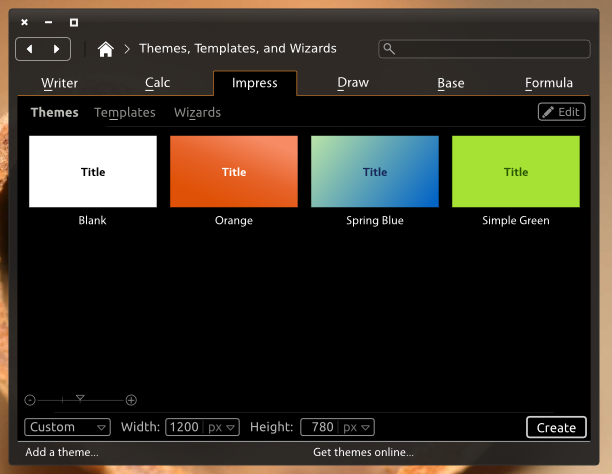Select the Simple Green theme thumbnail
Viewport: 612px width, 474px height.
point(516,171)
